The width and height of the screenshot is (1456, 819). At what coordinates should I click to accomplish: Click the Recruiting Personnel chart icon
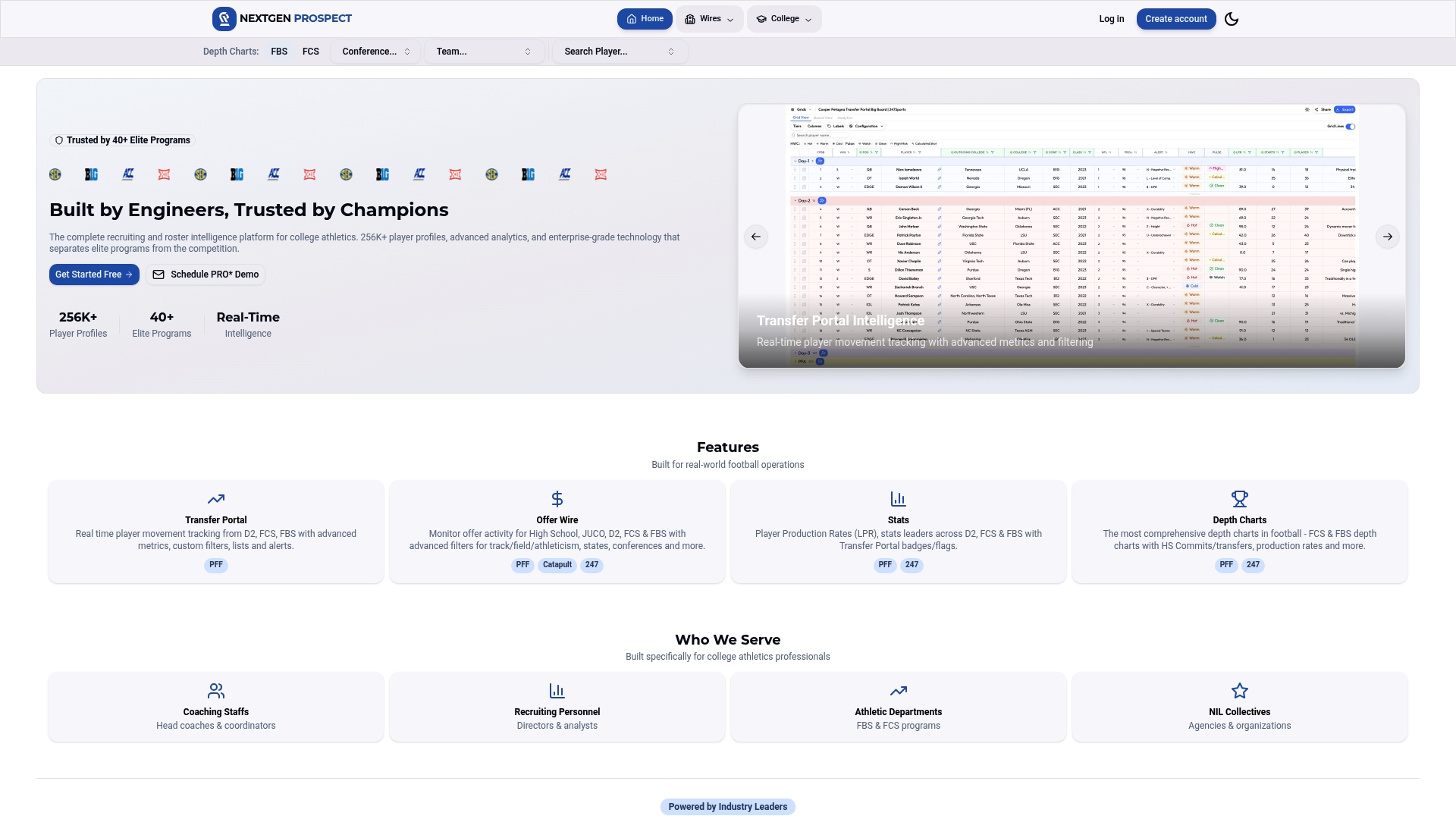[x=557, y=691]
